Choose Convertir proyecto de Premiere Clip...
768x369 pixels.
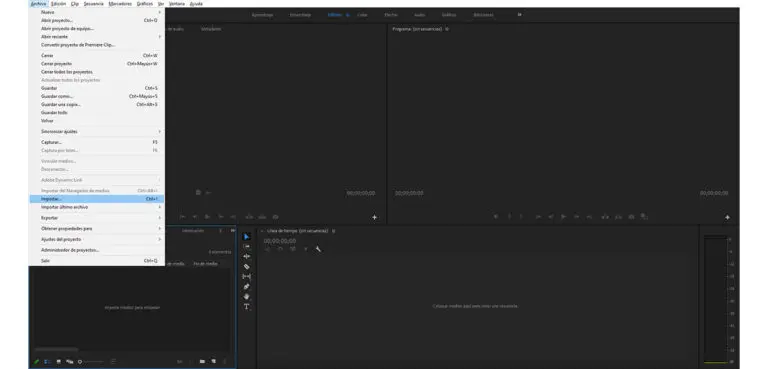97,45
